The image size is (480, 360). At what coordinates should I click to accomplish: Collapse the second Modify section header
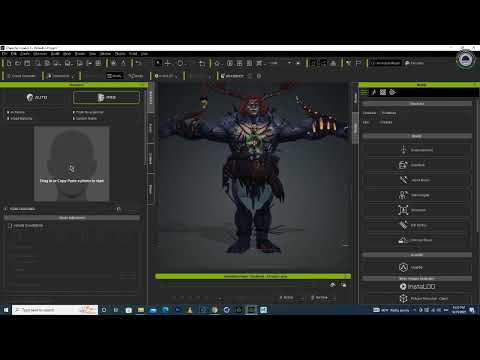pyautogui.click(x=417, y=136)
